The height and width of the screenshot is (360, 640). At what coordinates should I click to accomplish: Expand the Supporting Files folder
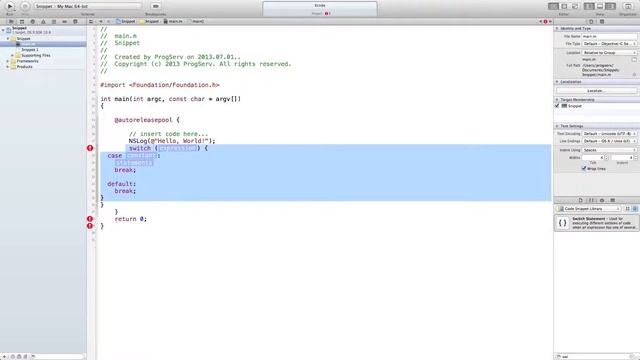point(12,55)
